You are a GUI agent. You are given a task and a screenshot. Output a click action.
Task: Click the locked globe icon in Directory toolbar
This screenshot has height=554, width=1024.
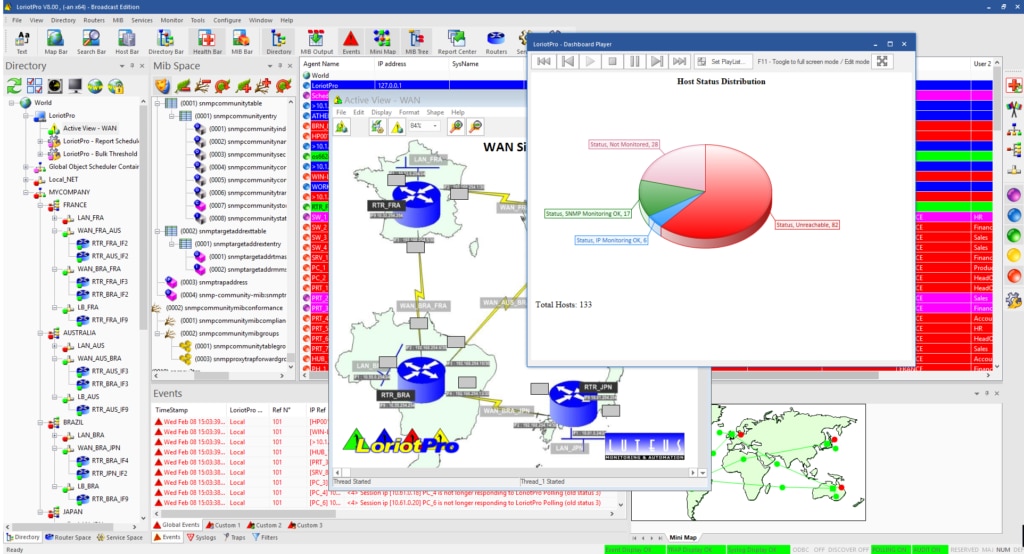(116, 86)
